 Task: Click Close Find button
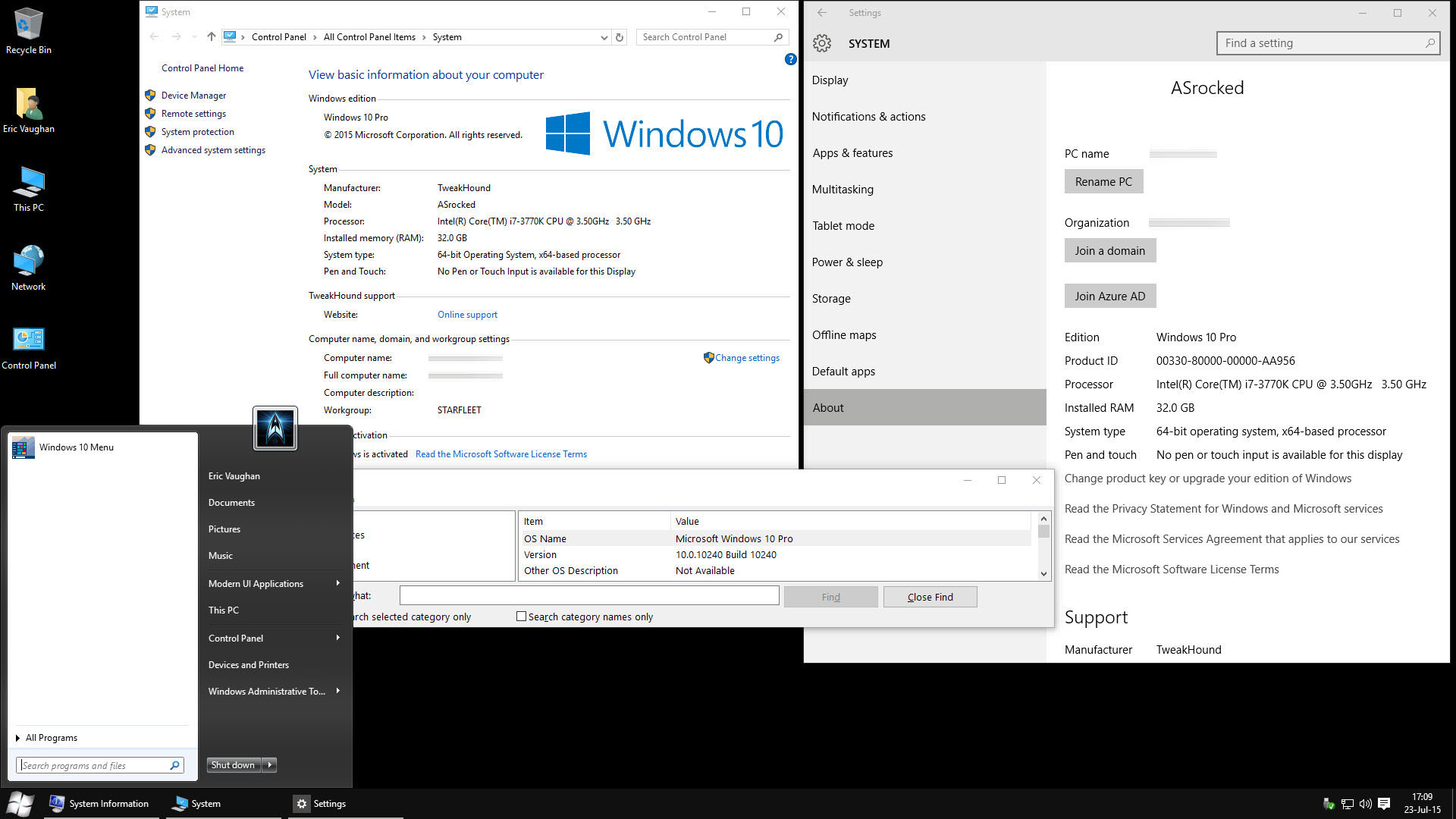point(930,597)
